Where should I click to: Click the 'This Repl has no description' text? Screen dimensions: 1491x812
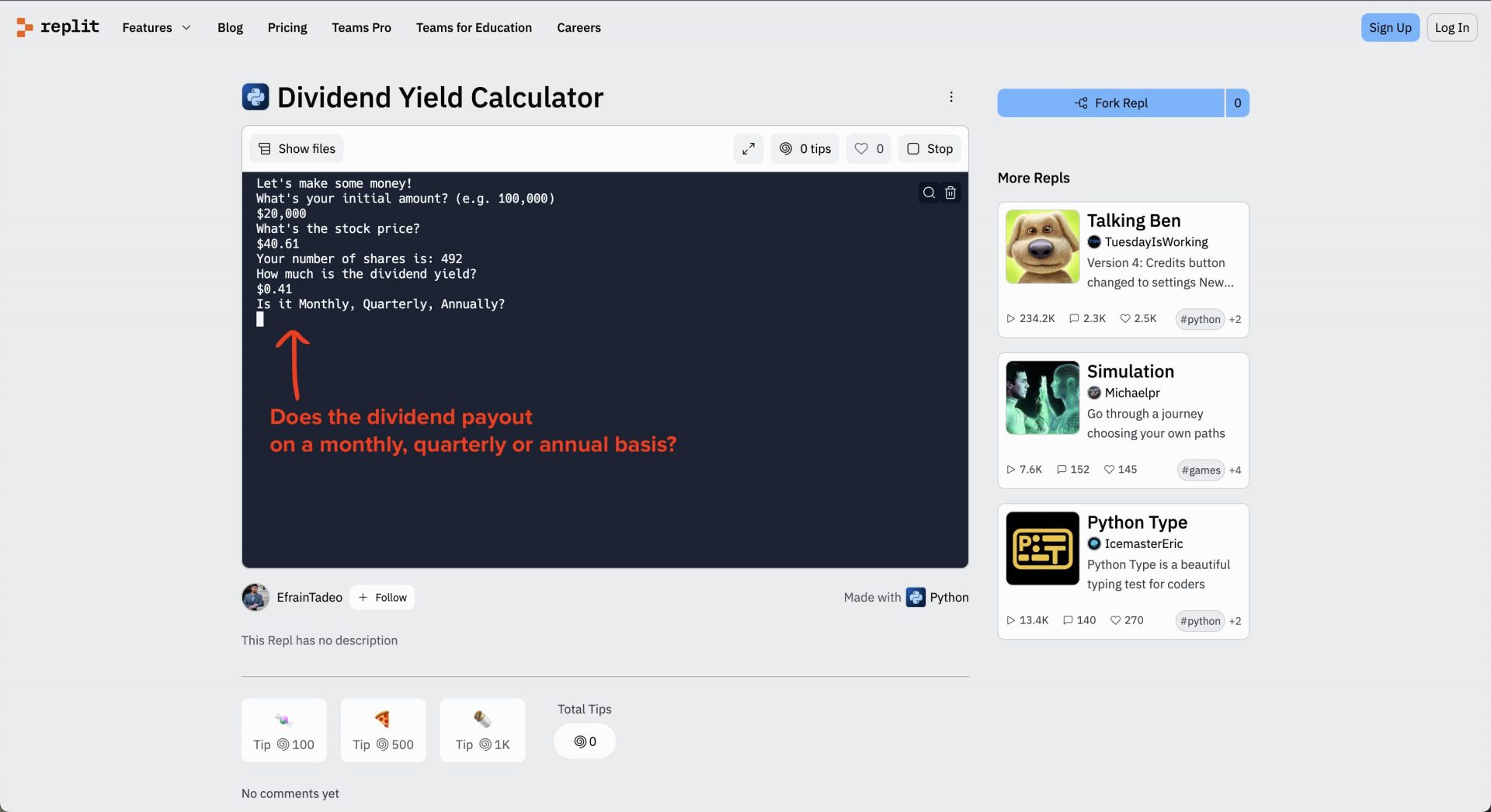point(319,640)
